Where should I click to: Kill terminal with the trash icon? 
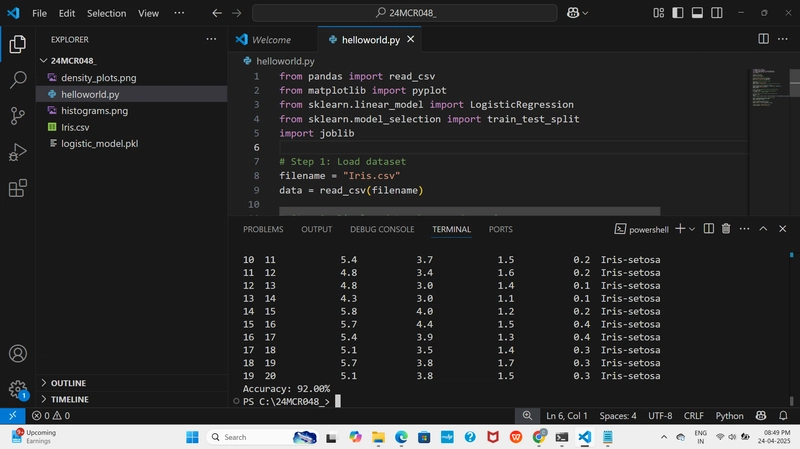[x=726, y=229]
